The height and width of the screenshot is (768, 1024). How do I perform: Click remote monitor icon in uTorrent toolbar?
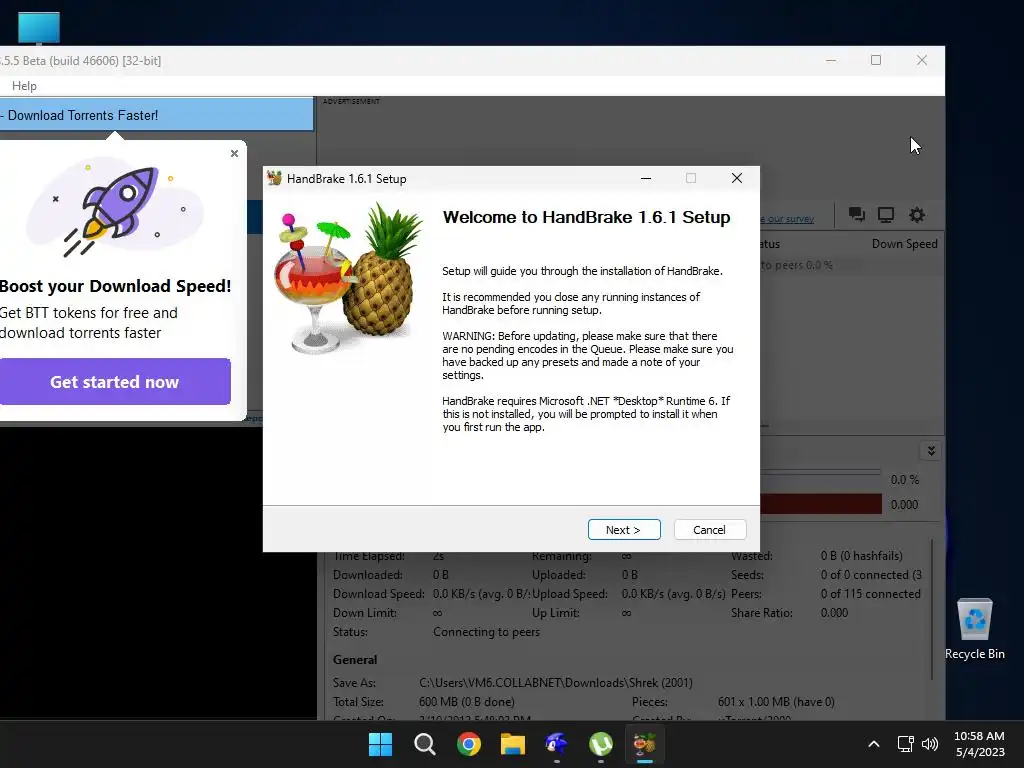(886, 215)
